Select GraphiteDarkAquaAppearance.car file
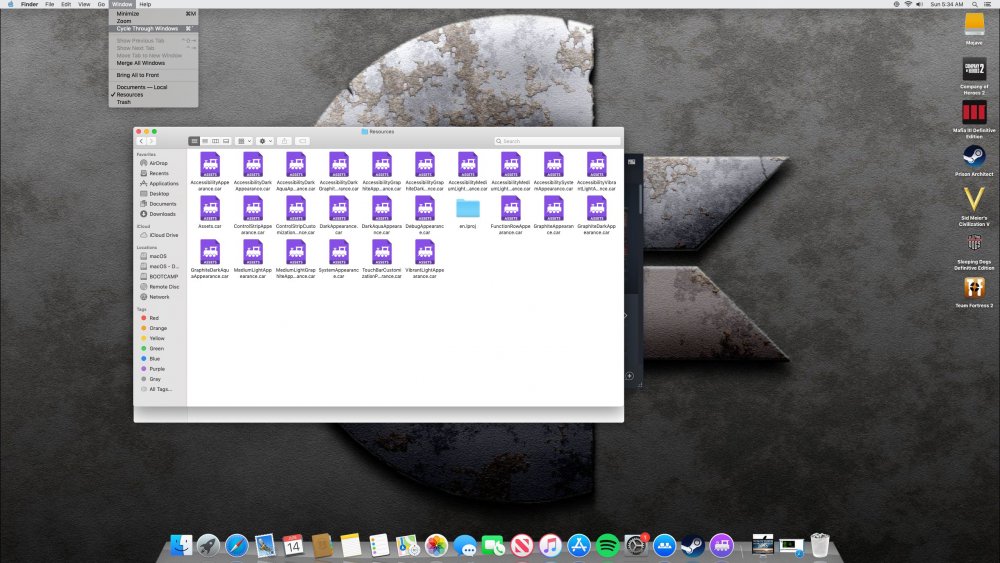This screenshot has width=1000, height=563. coord(210,252)
